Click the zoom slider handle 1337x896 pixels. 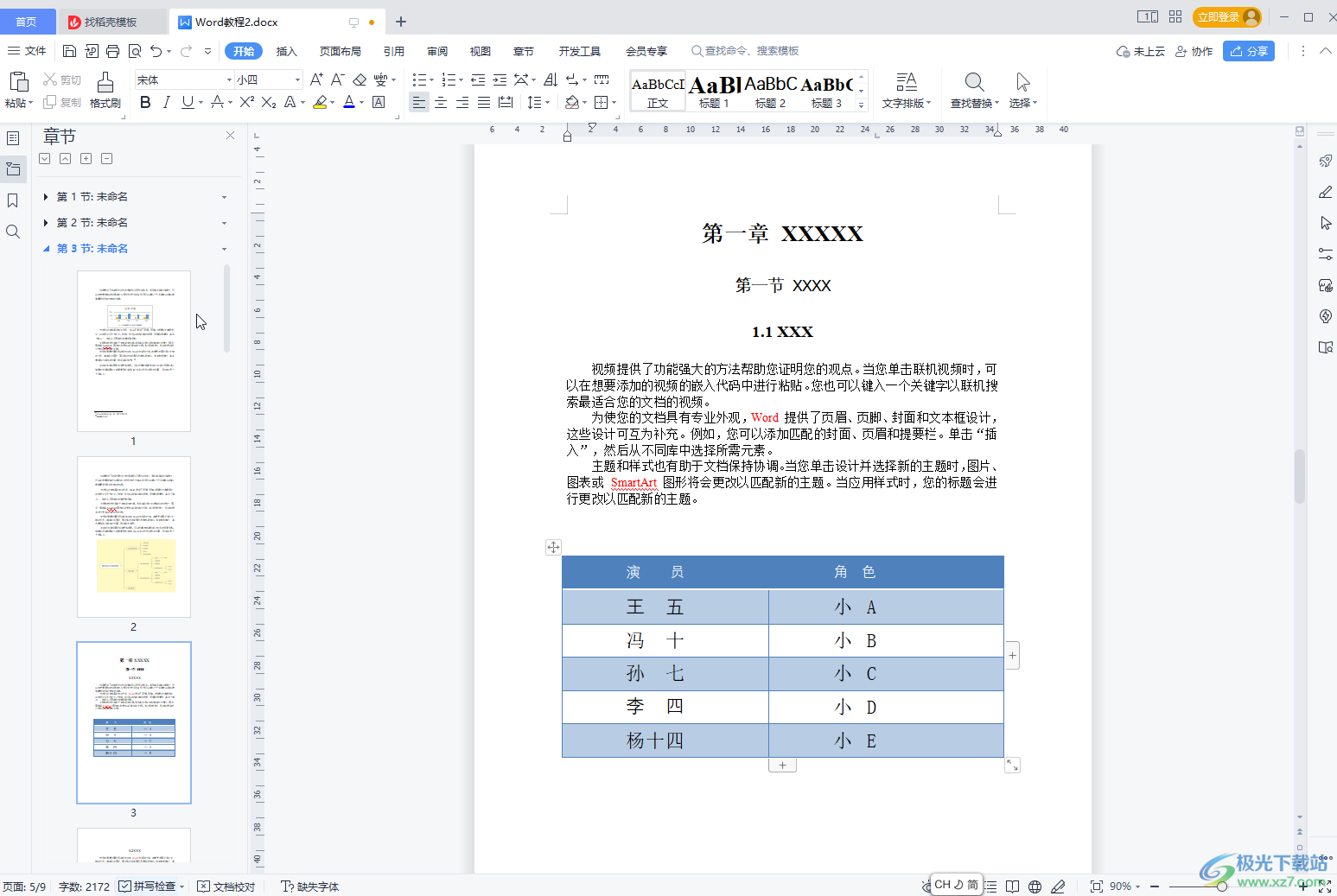click(x=1221, y=886)
